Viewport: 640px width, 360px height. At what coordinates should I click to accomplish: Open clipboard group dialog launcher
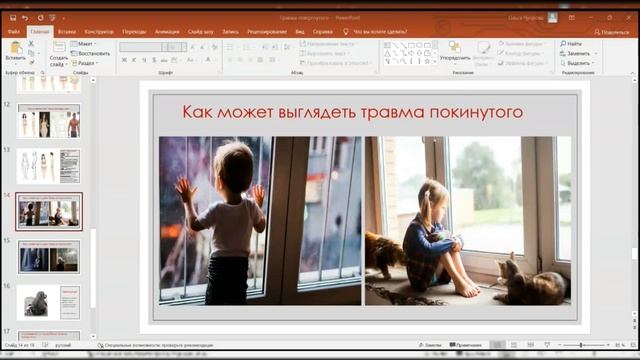coord(42,73)
